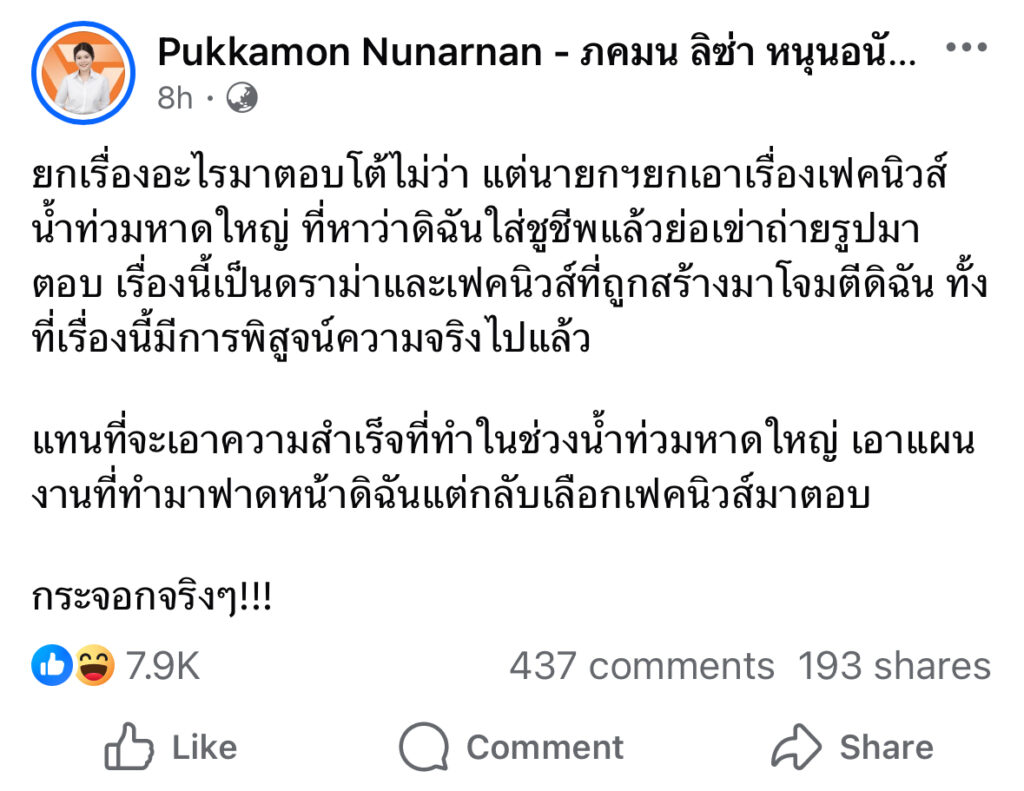
Task: Open the Pukkamon Nunarnan page name link
Action: [352, 53]
